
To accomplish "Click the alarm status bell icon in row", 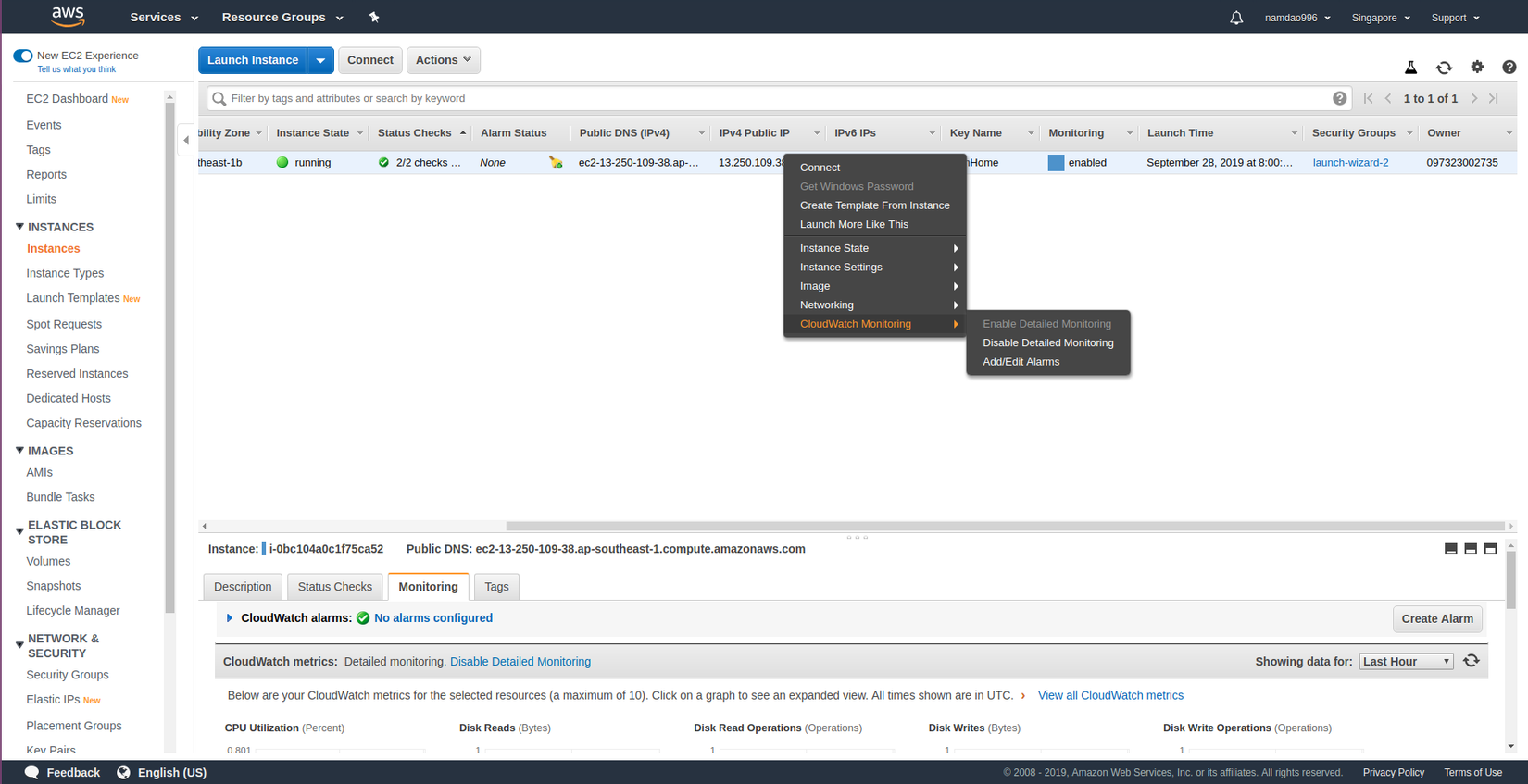I will [556, 163].
